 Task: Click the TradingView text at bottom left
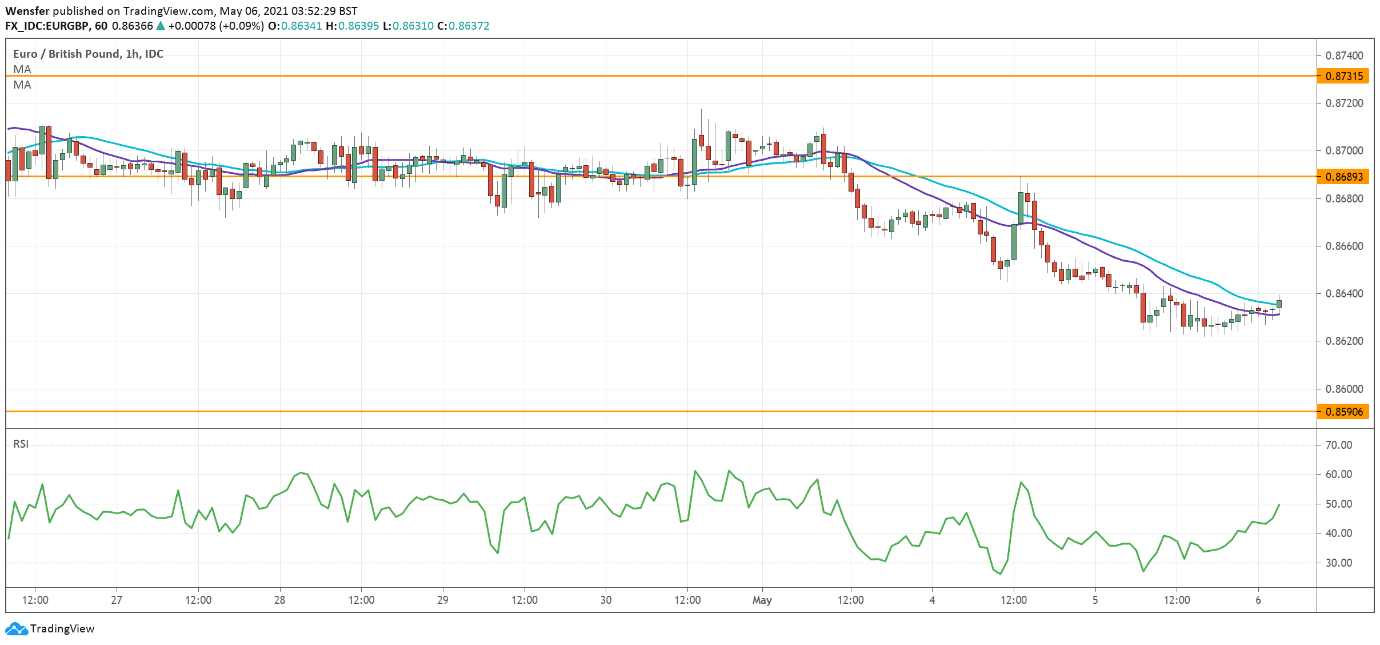point(62,629)
